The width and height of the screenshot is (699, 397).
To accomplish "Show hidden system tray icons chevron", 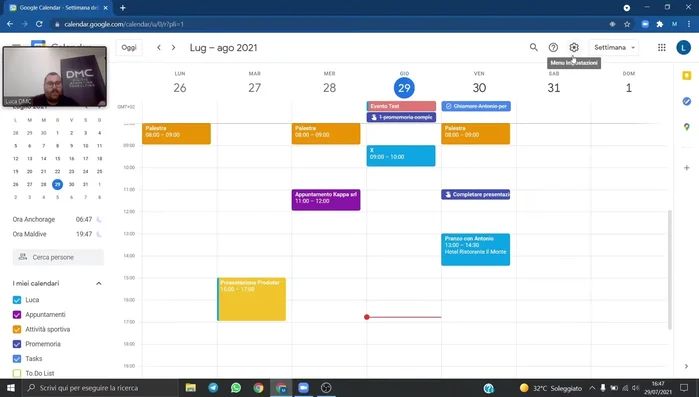I will 592,388.
